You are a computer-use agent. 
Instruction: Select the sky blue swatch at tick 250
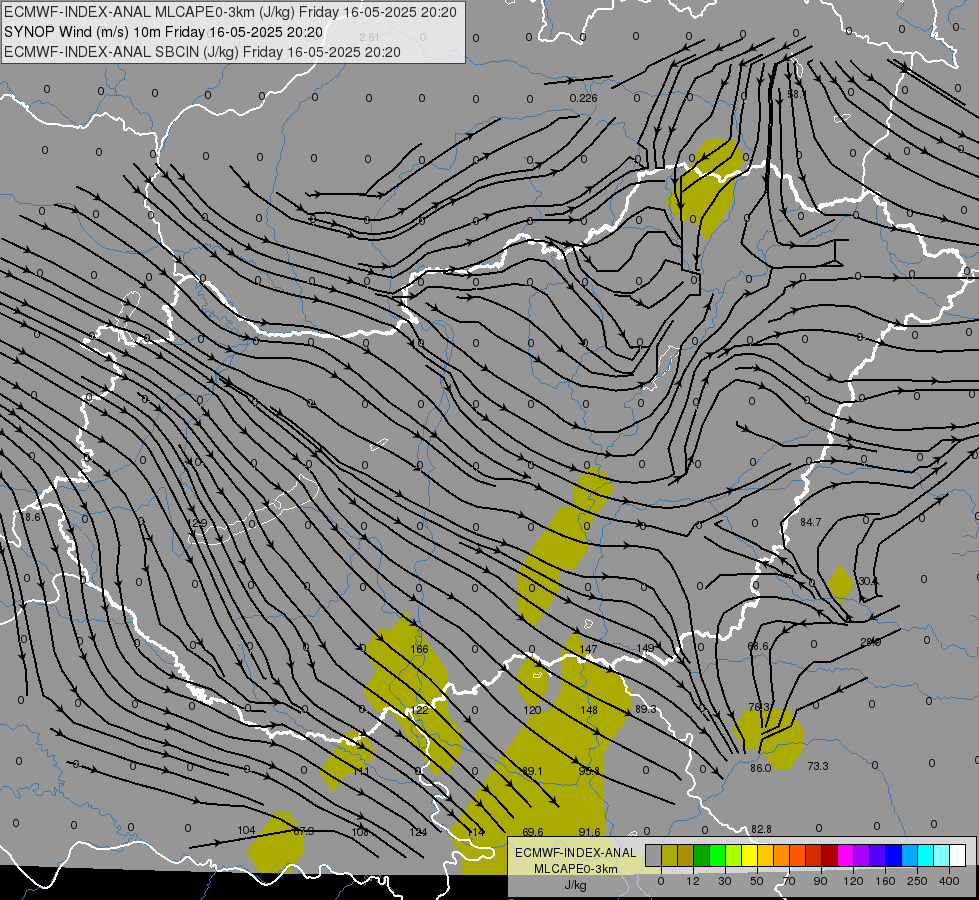coord(910,855)
